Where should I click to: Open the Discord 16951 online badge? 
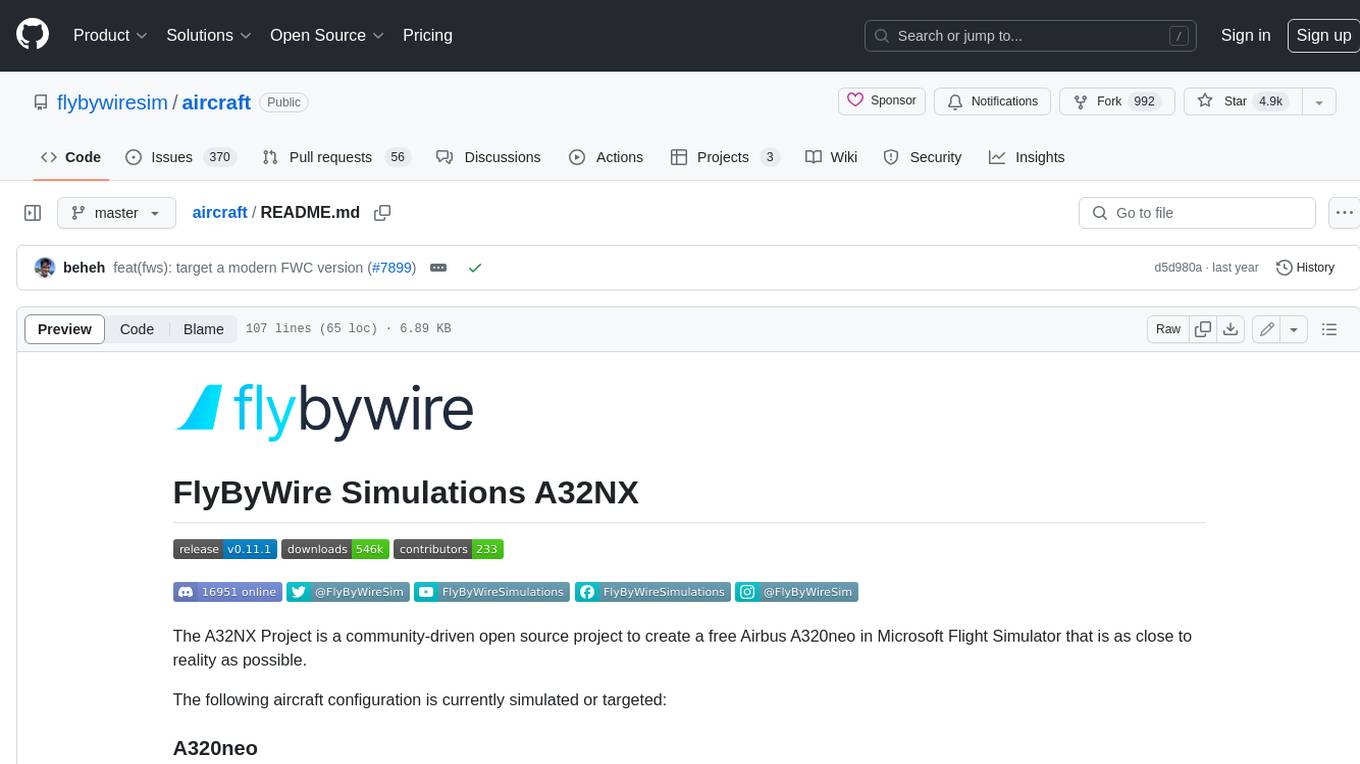(x=227, y=592)
